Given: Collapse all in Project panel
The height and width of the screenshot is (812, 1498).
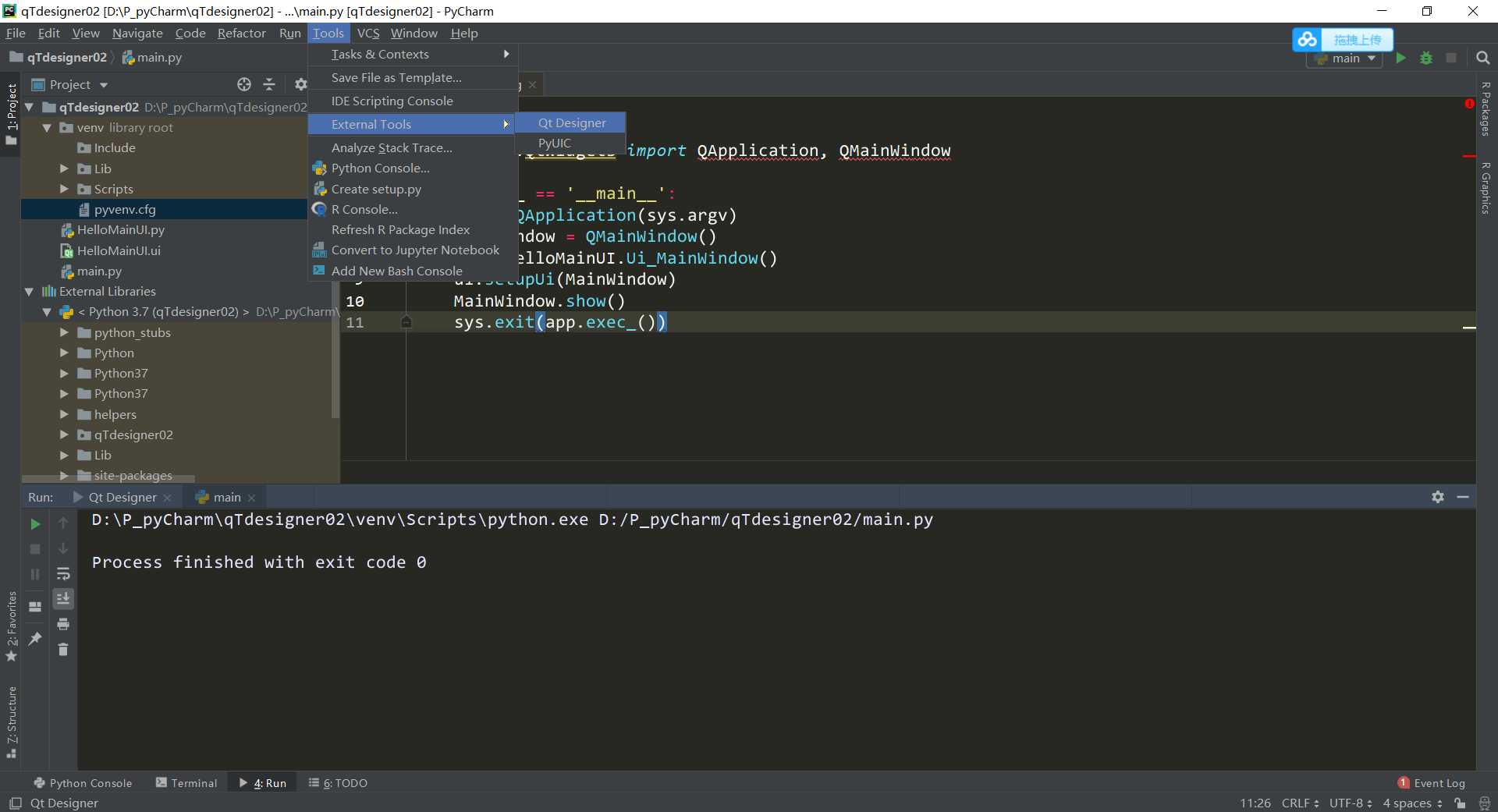Looking at the screenshot, I should tap(269, 84).
